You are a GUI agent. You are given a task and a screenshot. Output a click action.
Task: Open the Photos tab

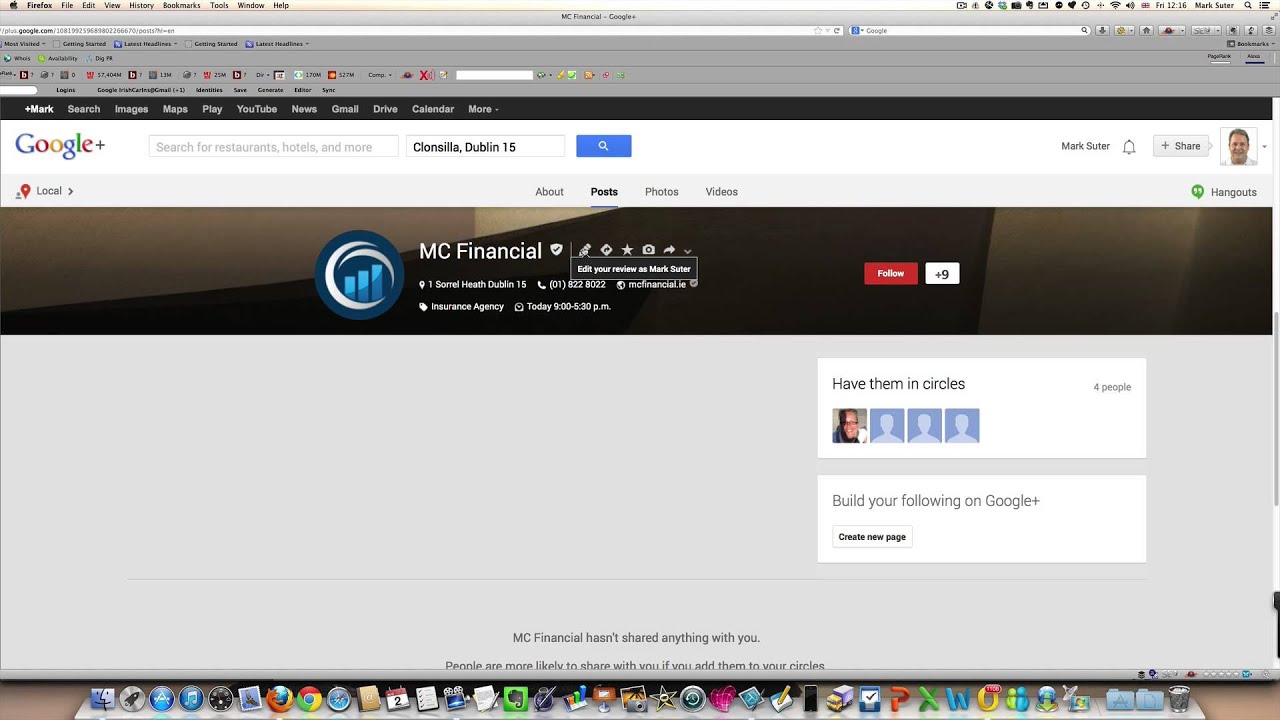[661, 192]
